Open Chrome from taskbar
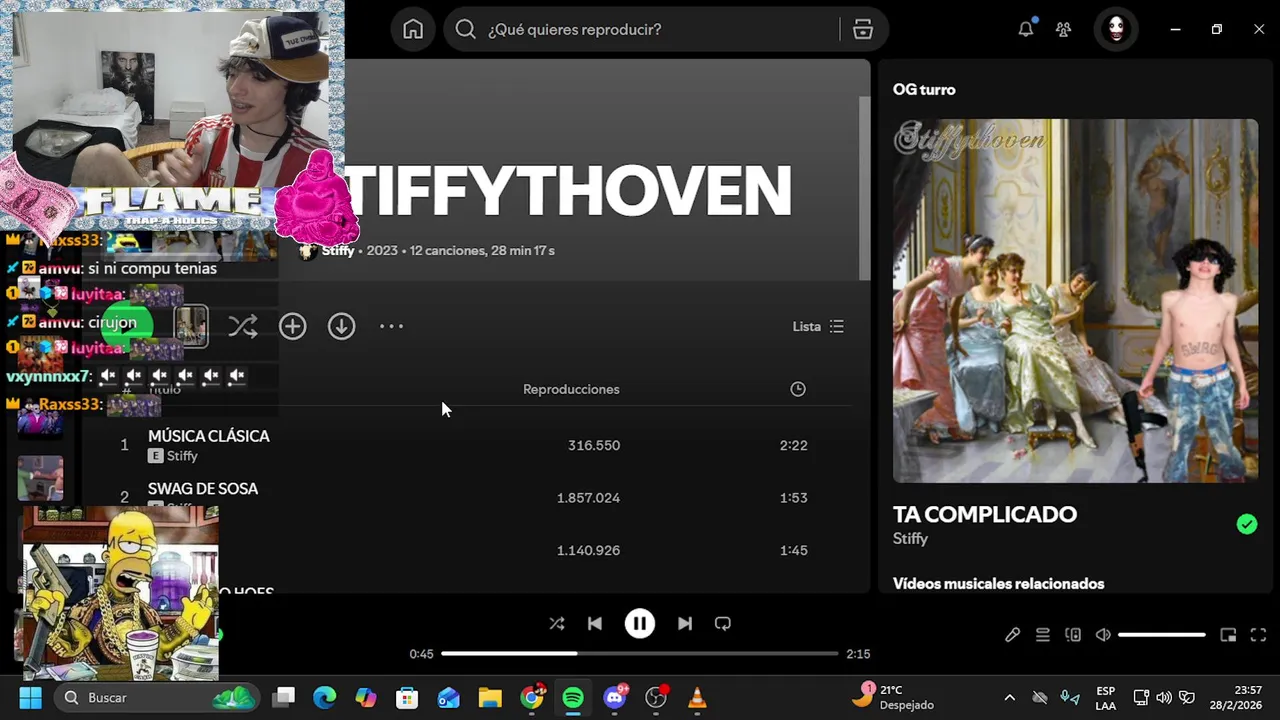The width and height of the screenshot is (1280, 720). pos(532,697)
